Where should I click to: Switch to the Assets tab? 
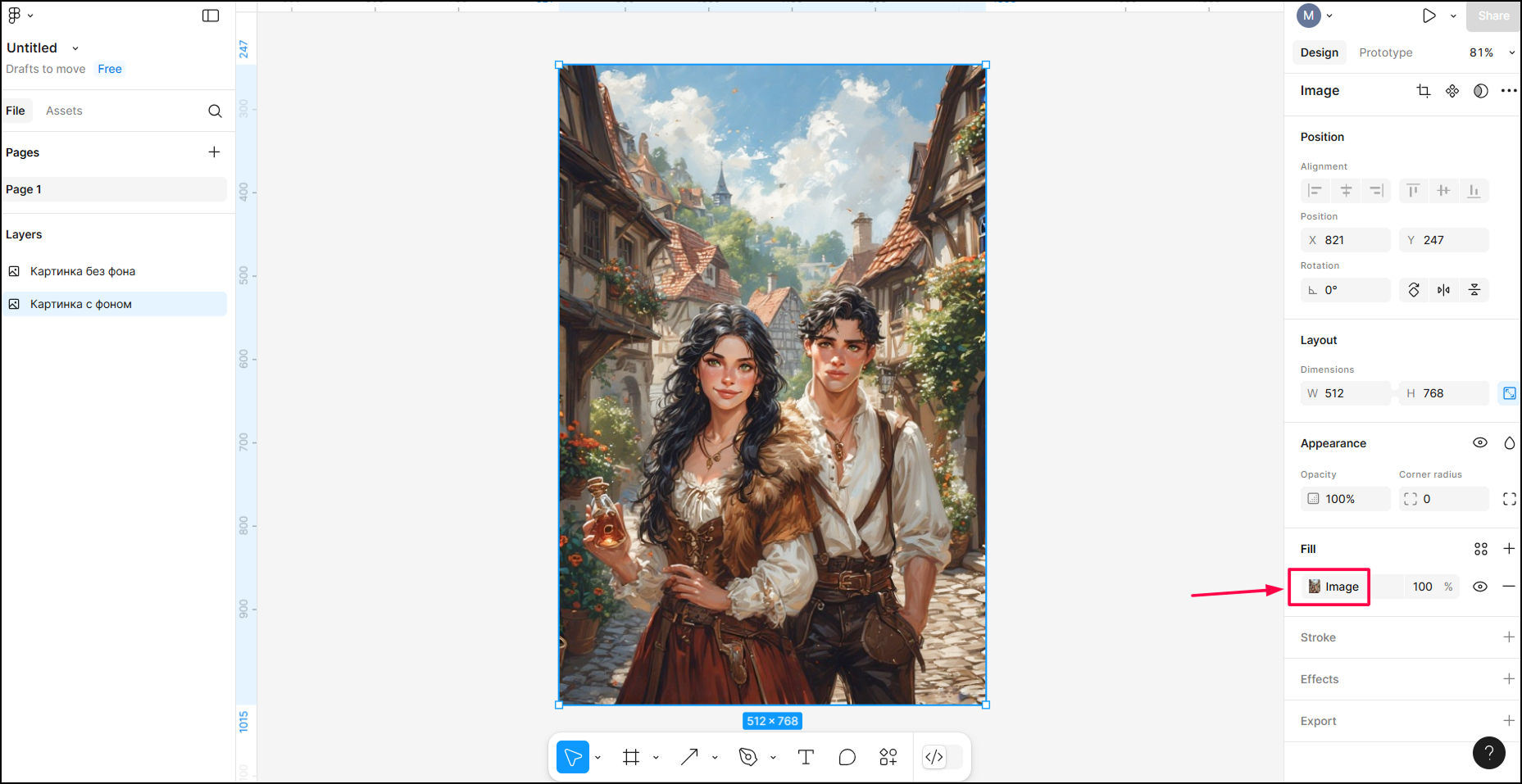tap(64, 111)
